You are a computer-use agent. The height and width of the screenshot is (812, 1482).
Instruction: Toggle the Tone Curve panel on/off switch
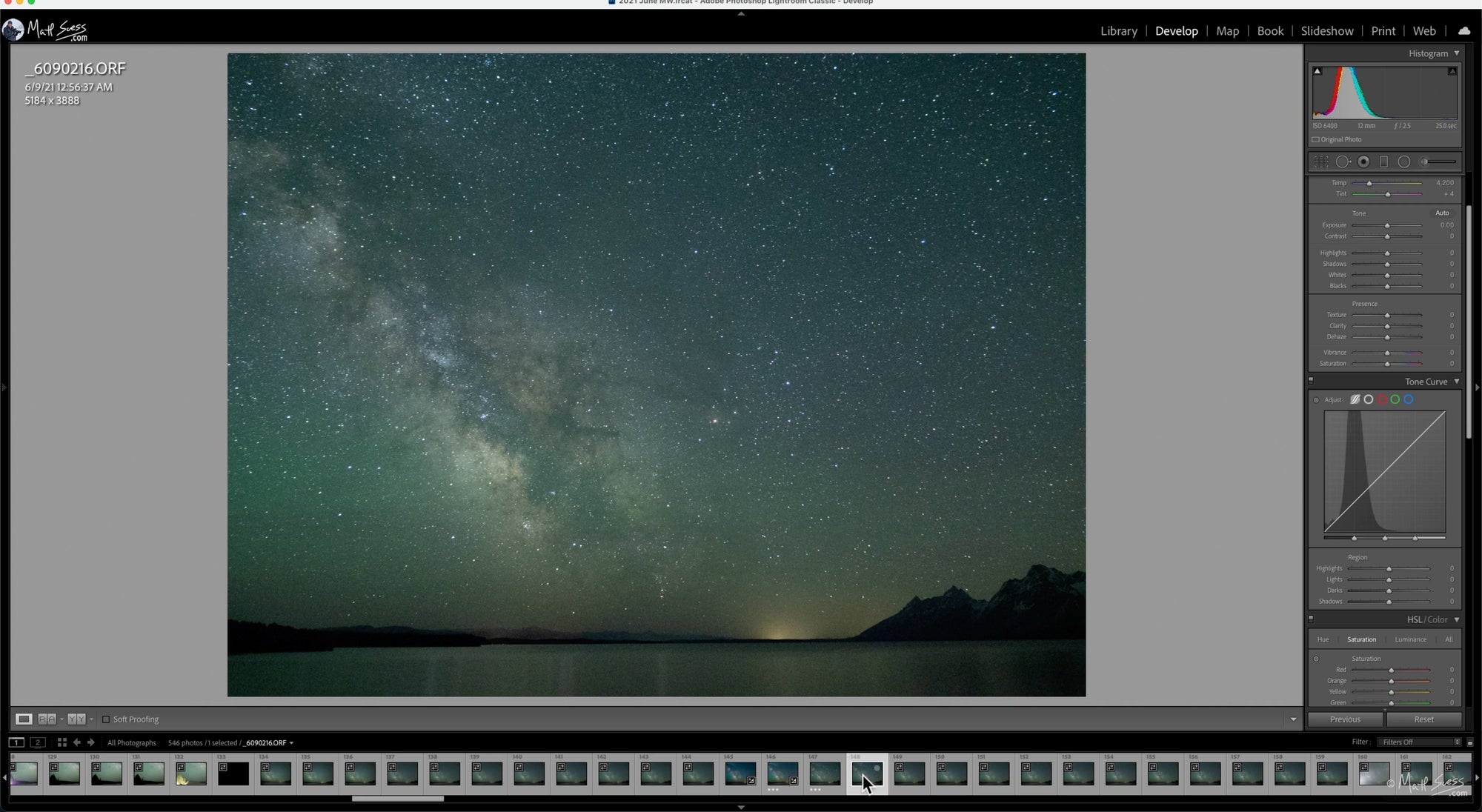pyautogui.click(x=1311, y=381)
